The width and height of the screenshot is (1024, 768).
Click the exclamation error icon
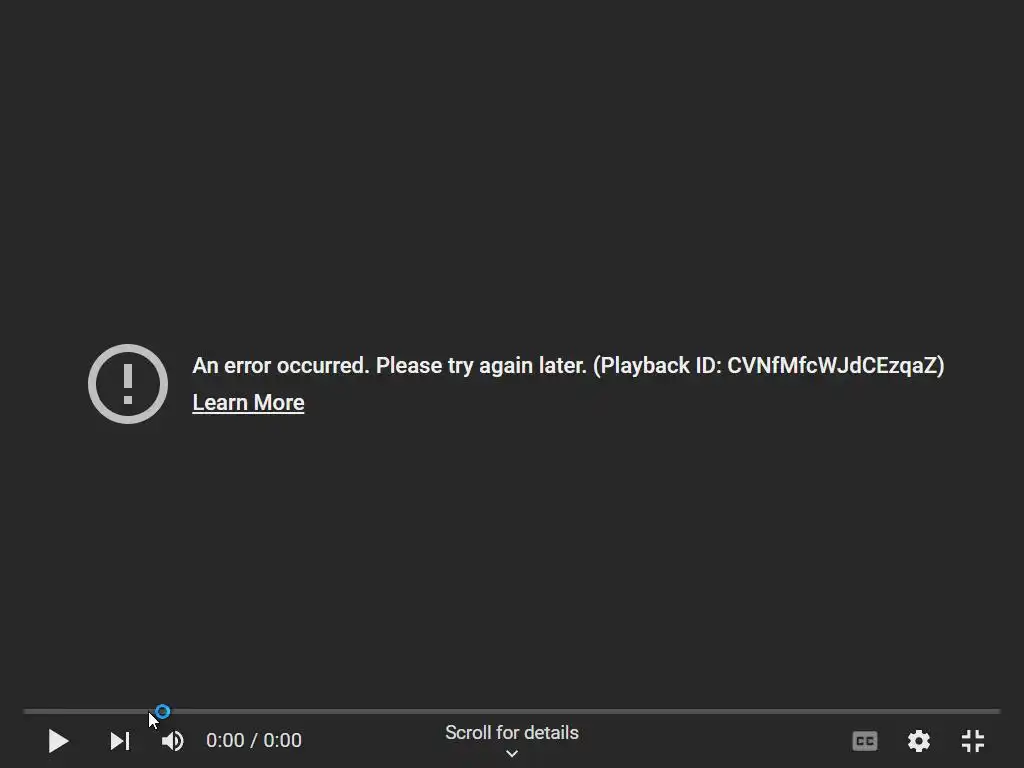(x=128, y=384)
